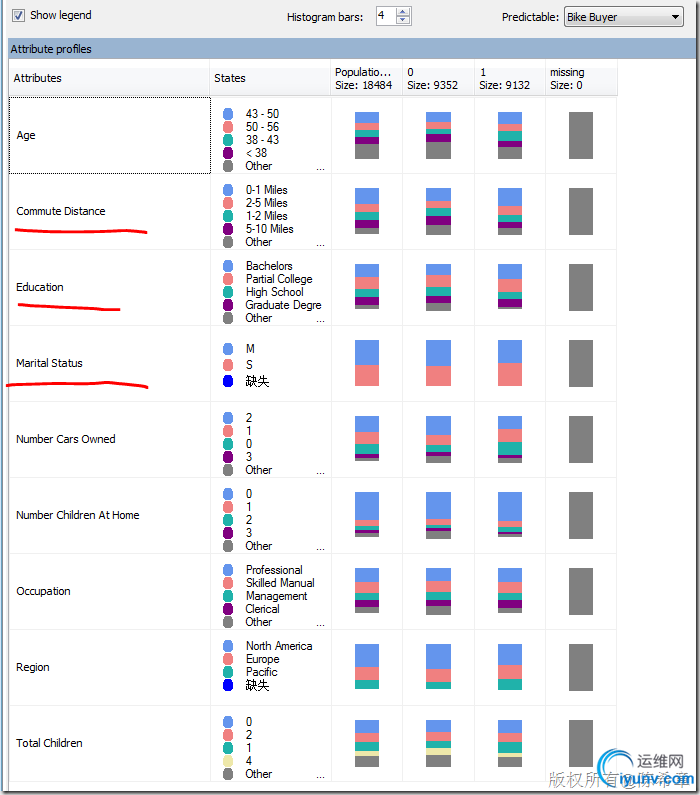Select the Commute Distance attribute
The width and height of the screenshot is (700, 795).
(x=61, y=211)
